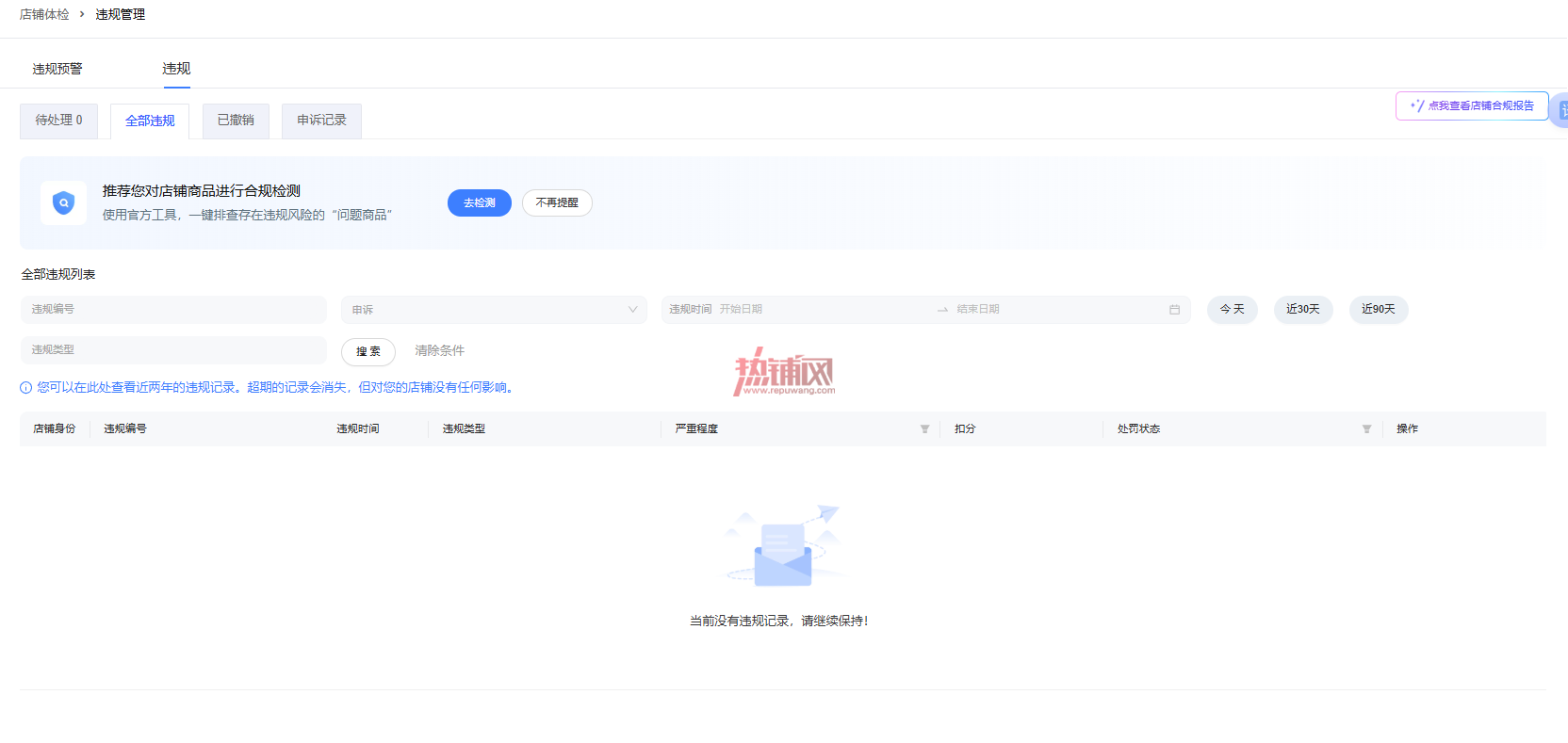Screen dimensions: 1568x743
Task: Filter by 处罚状态 funnel icon
Action: (x=1366, y=429)
